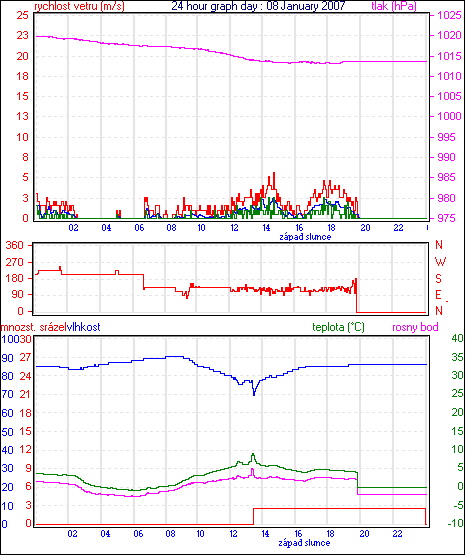Click the red precipitation step near hour 13
This screenshot has width=466, height=556.
click(x=253, y=516)
